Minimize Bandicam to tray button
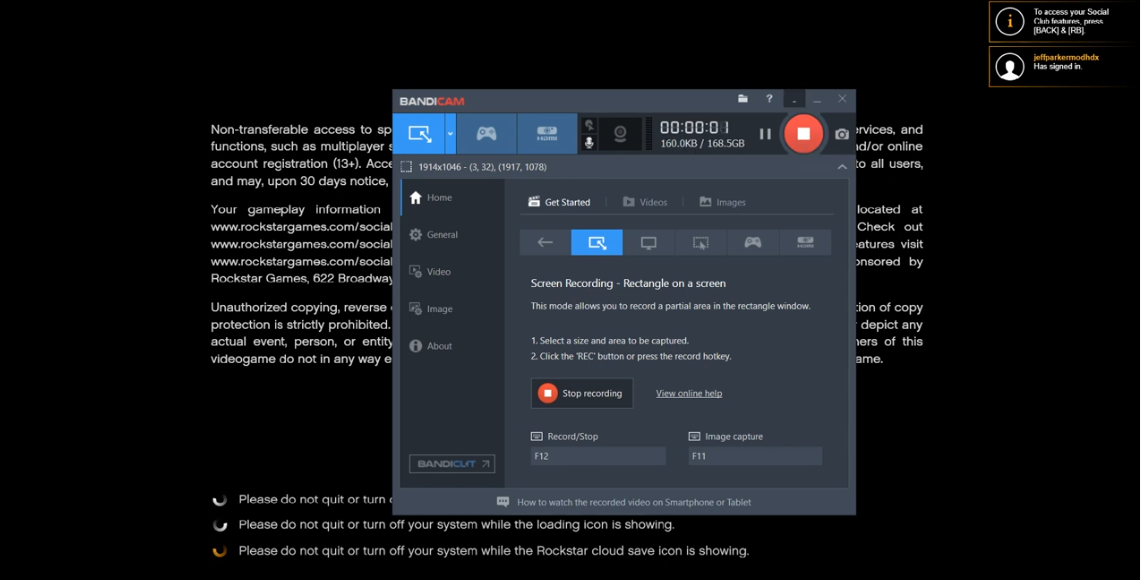 [794, 99]
